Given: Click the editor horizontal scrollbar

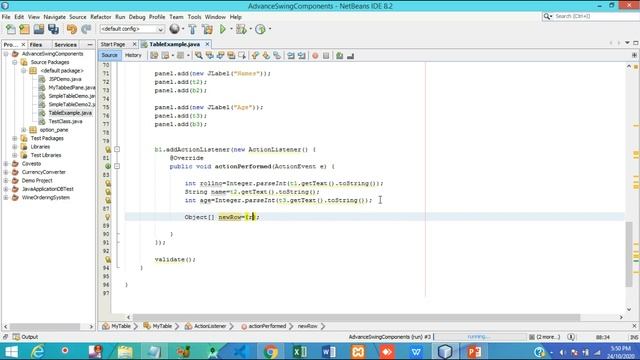Looking at the screenshot, I should pyautogui.click(x=356, y=317).
